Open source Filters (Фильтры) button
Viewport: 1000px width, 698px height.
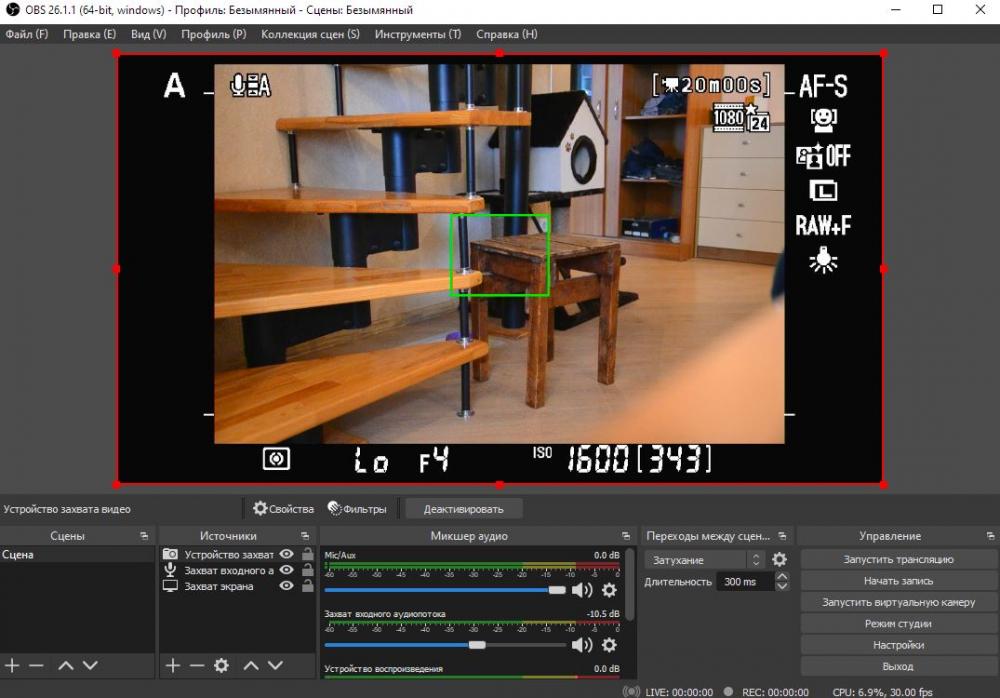coord(357,509)
